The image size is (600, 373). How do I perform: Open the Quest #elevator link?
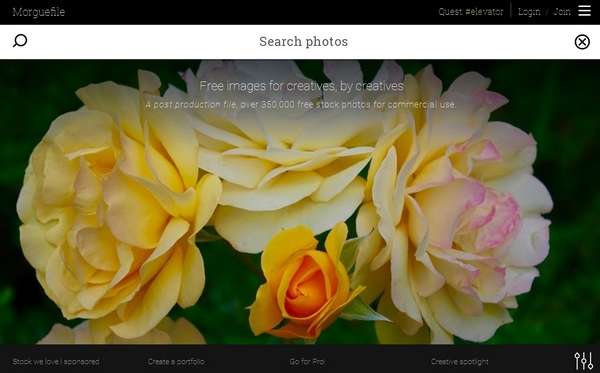(471, 12)
